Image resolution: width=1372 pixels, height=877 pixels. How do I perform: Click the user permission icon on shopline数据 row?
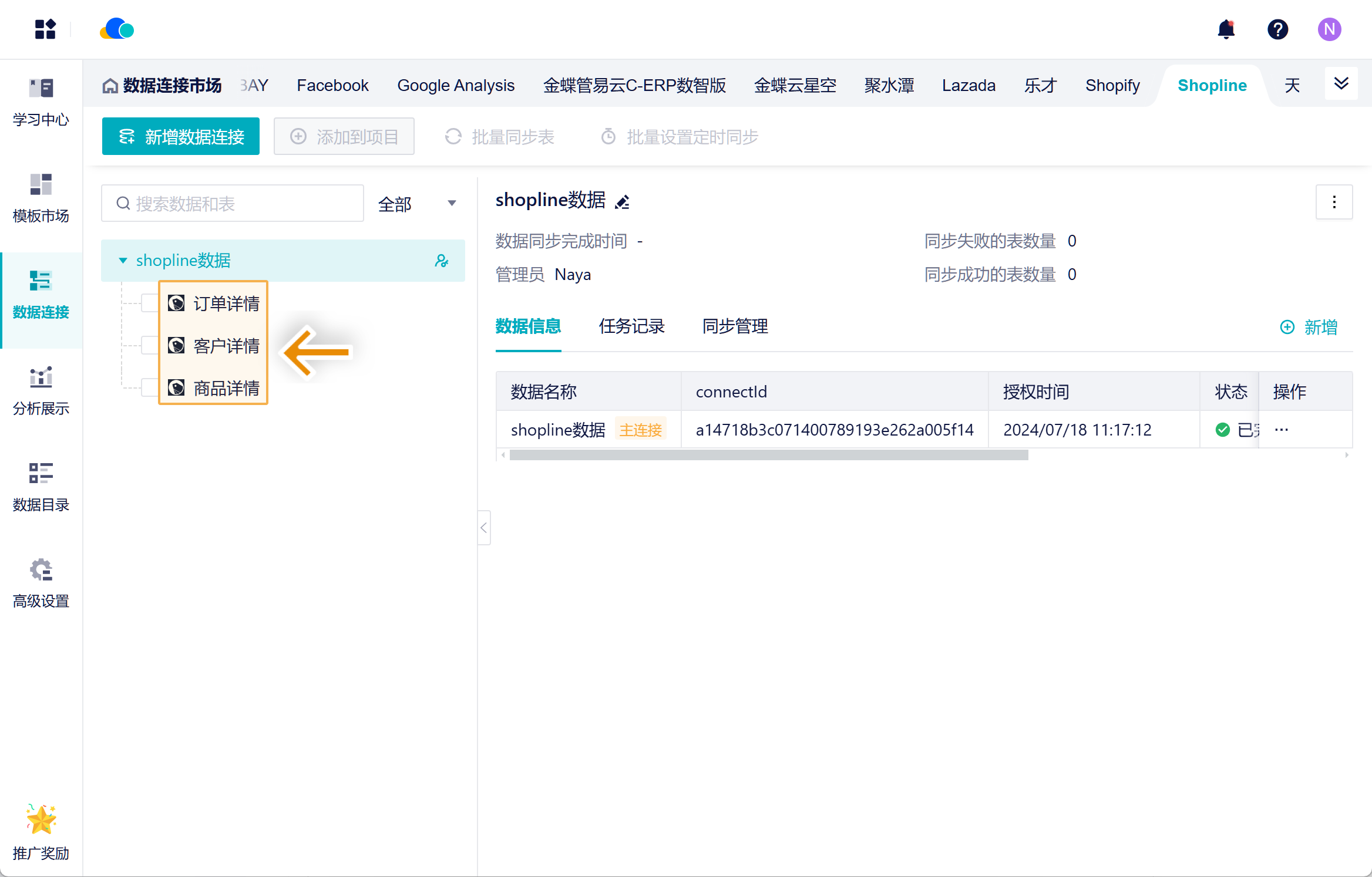tap(442, 261)
